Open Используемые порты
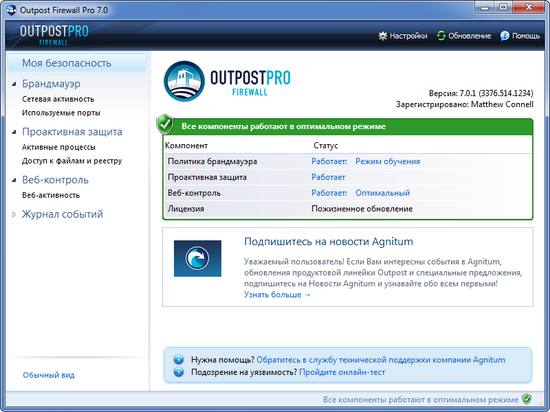 tap(61, 113)
